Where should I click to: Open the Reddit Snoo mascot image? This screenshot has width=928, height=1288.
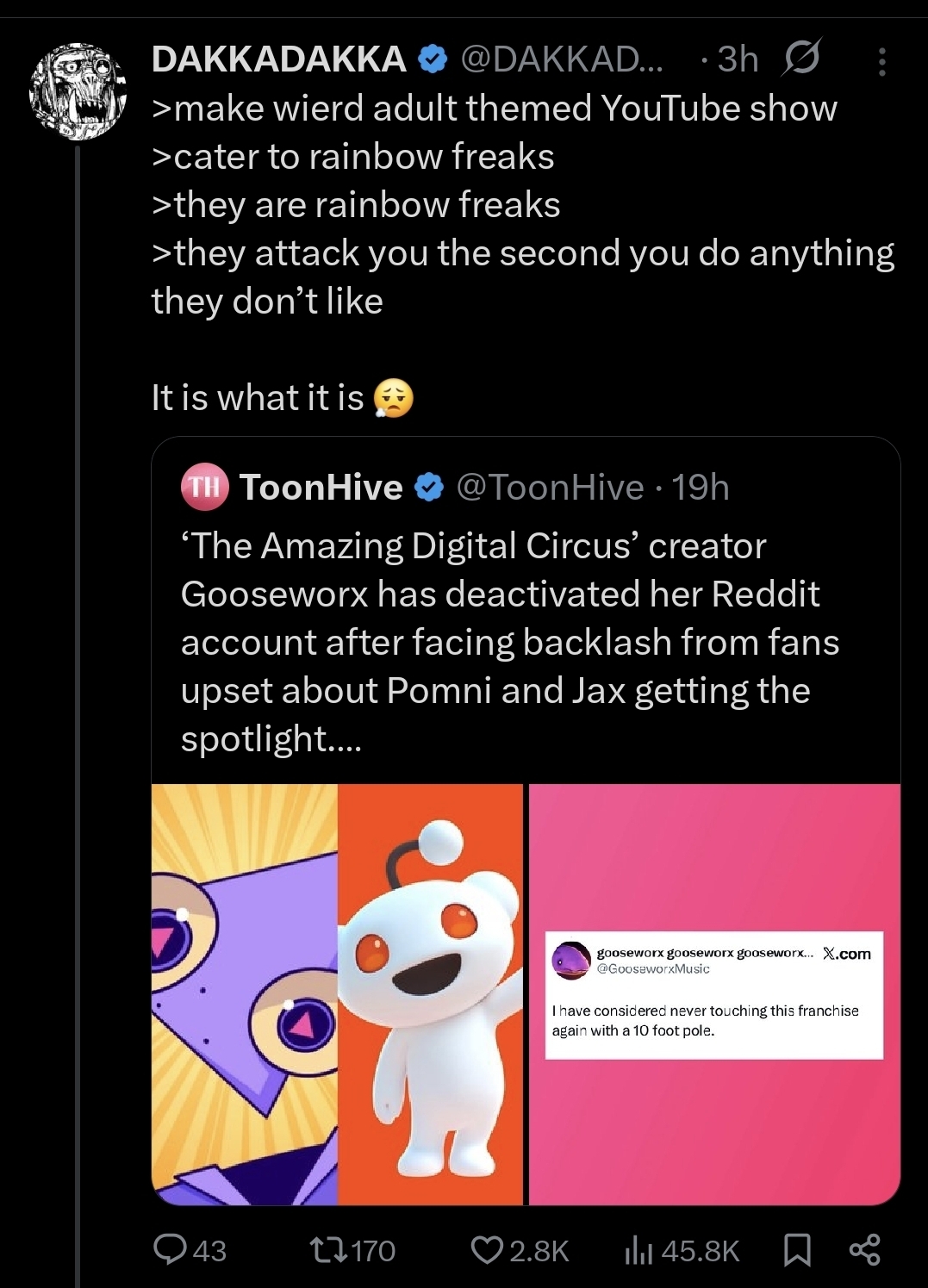pyautogui.click(x=431, y=994)
